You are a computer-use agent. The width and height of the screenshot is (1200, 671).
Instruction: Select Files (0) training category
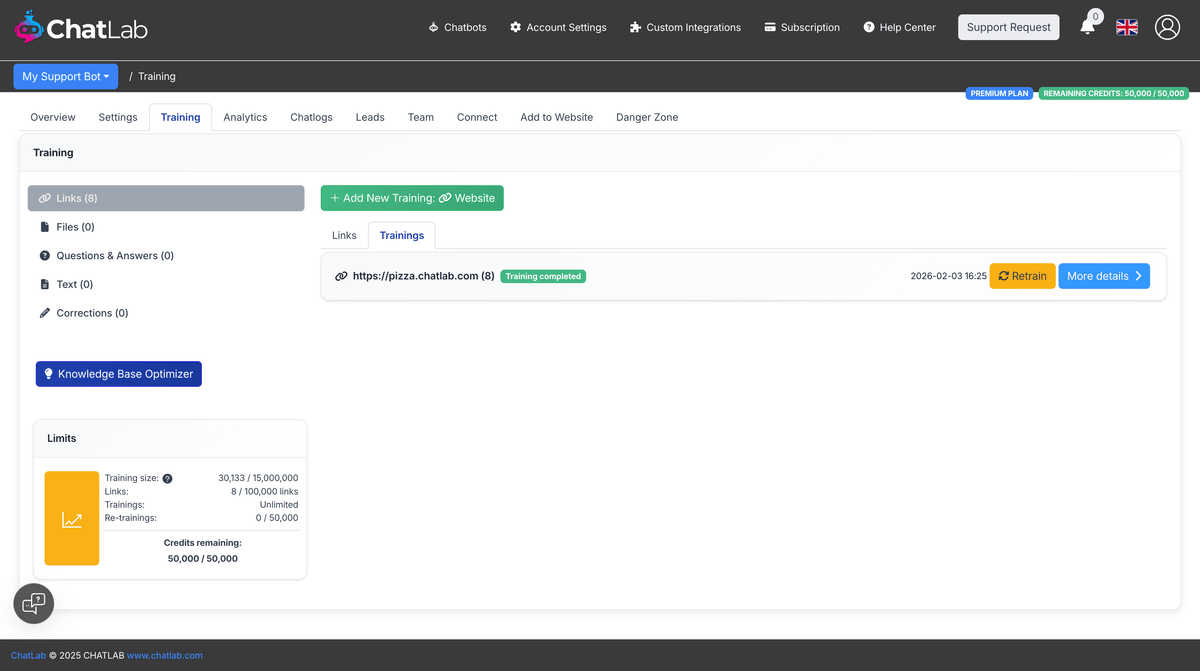75,227
